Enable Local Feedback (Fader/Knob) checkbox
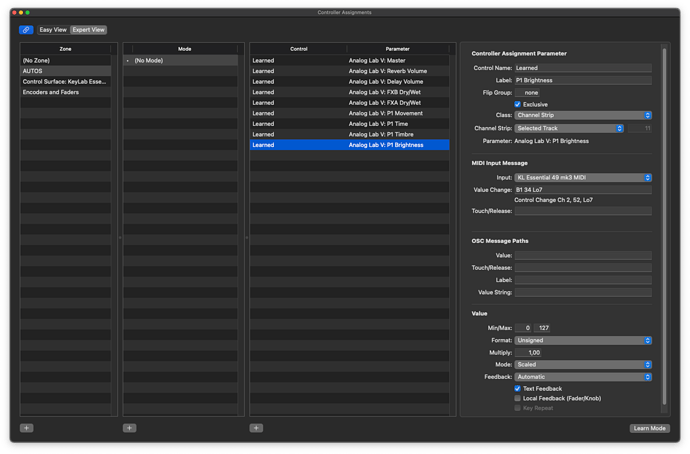This screenshot has width=690, height=454. click(518, 398)
